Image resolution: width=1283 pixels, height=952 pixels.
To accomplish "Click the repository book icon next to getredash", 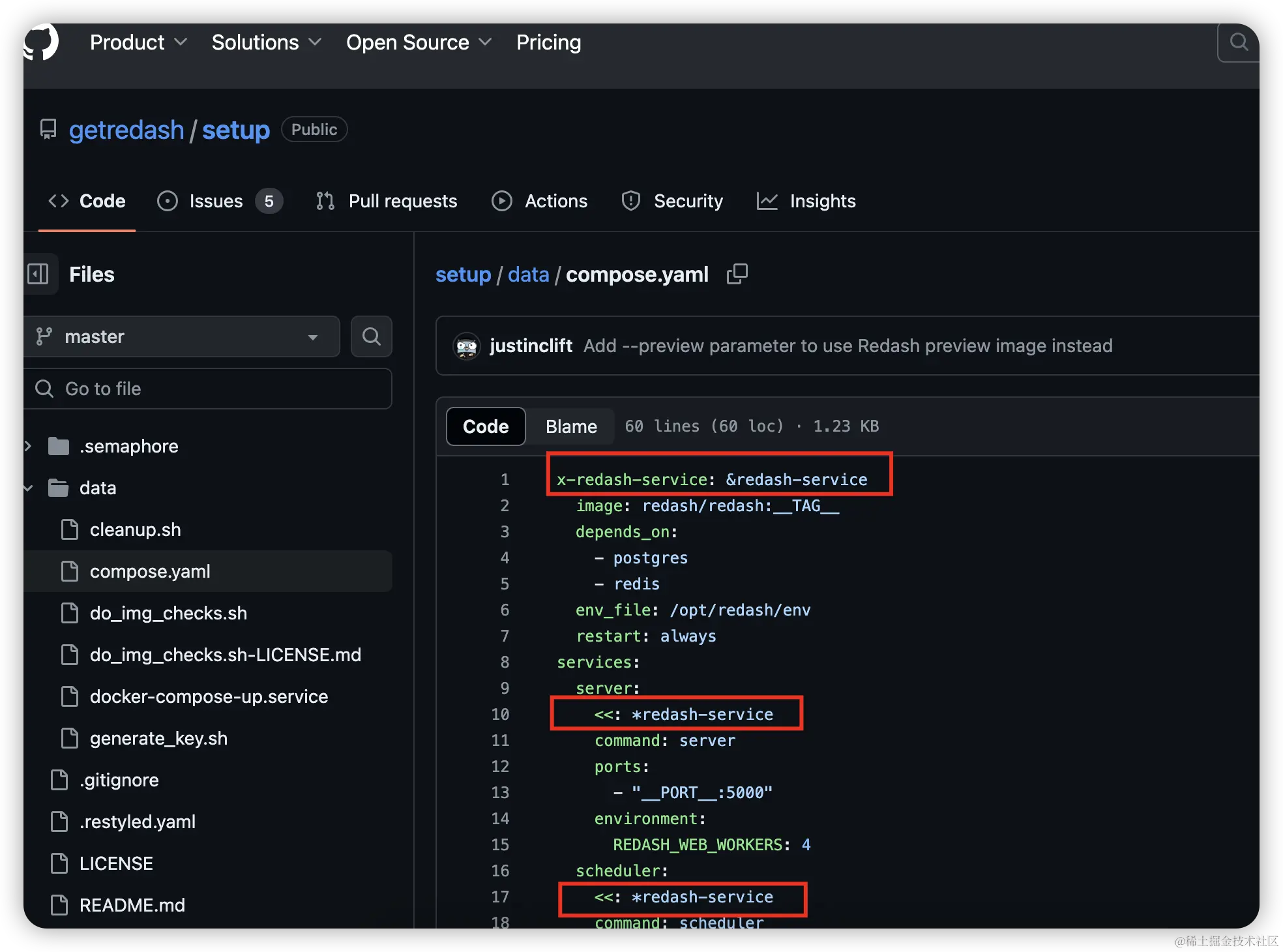I will (x=48, y=129).
